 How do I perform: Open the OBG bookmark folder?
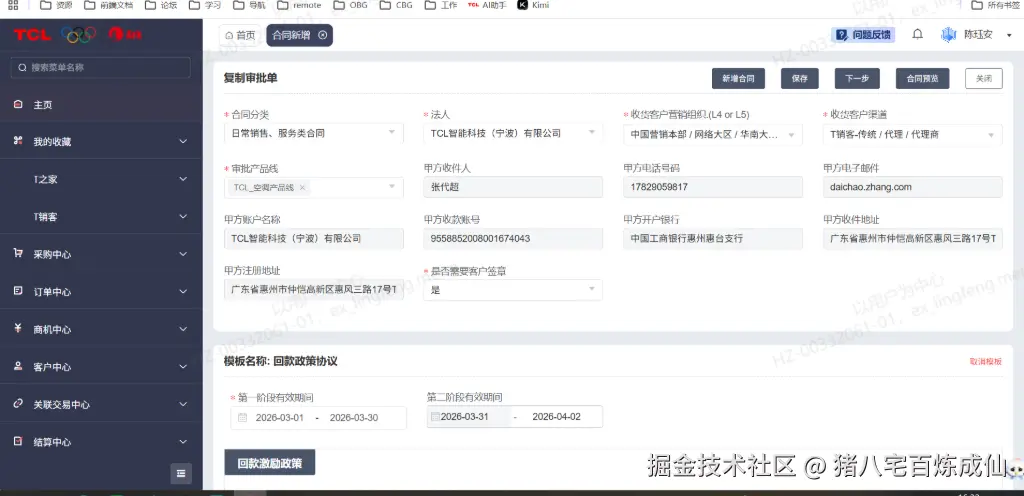(x=350, y=5)
